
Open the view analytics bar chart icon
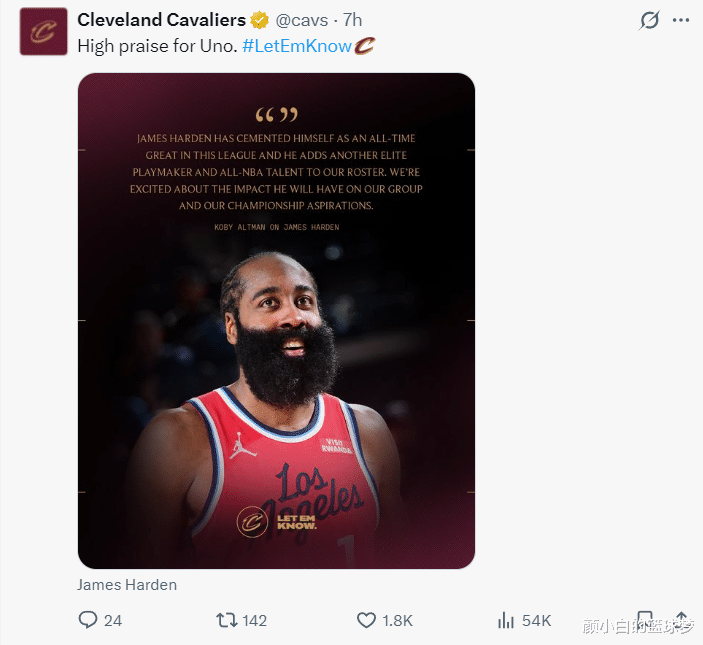[506, 620]
